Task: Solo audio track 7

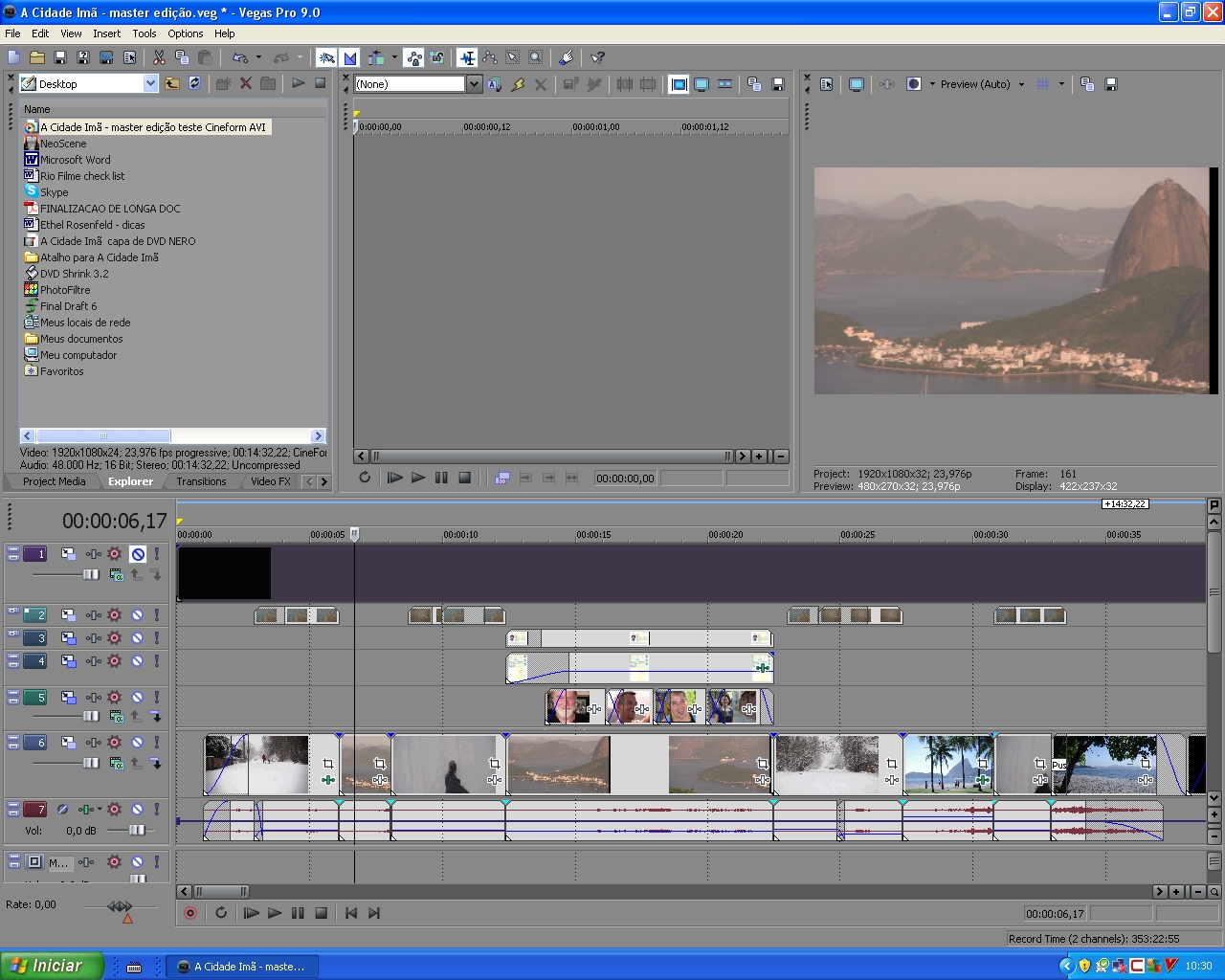Action: 157,810
